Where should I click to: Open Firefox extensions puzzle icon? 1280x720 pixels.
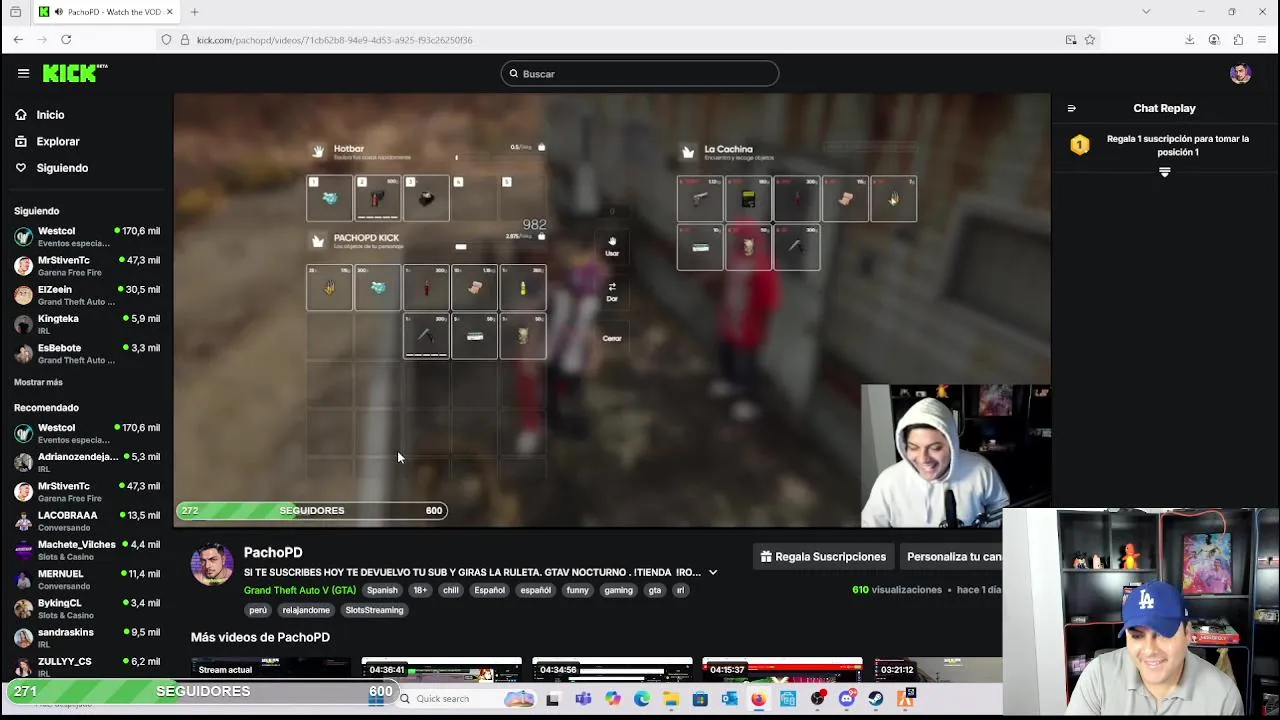pyautogui.click(x=1238, y=40)
